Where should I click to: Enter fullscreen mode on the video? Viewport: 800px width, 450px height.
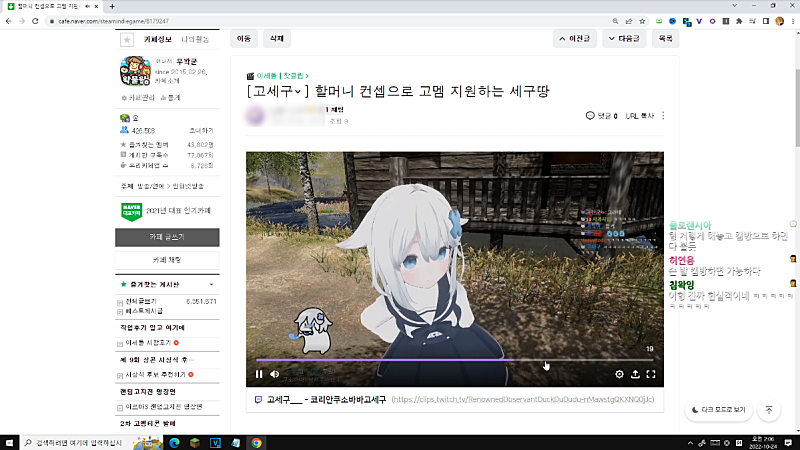651,374
